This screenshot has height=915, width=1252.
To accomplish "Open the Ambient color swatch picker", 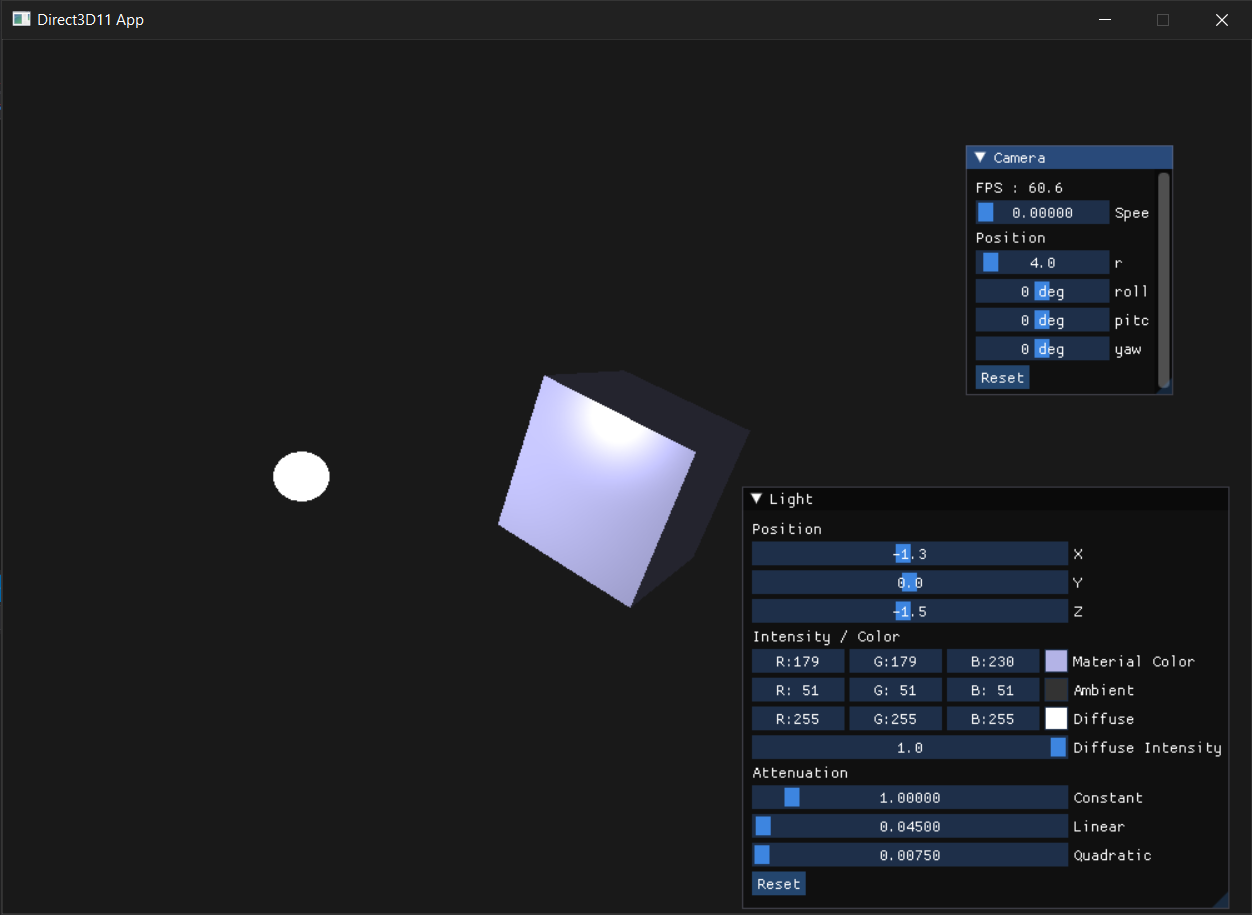I will point(1056,690).
